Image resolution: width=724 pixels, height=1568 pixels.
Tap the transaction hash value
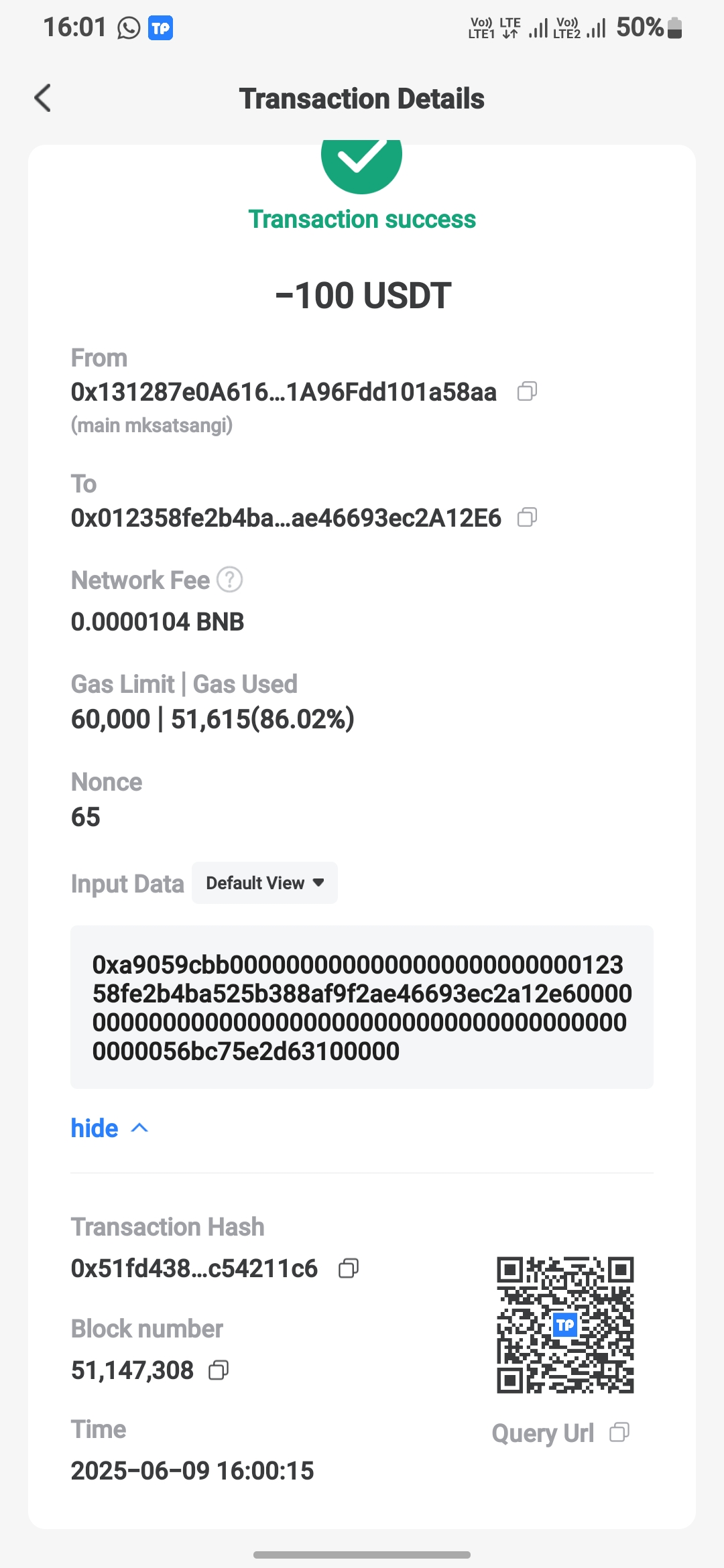tap(194, 1268)
